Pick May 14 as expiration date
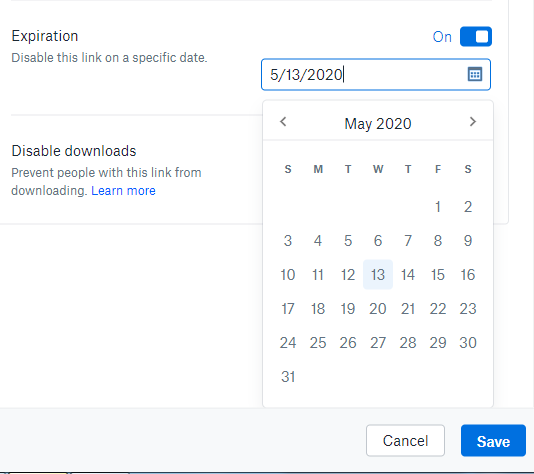The height and width of the screenshot is (474, 534). (x=408, y=275)
